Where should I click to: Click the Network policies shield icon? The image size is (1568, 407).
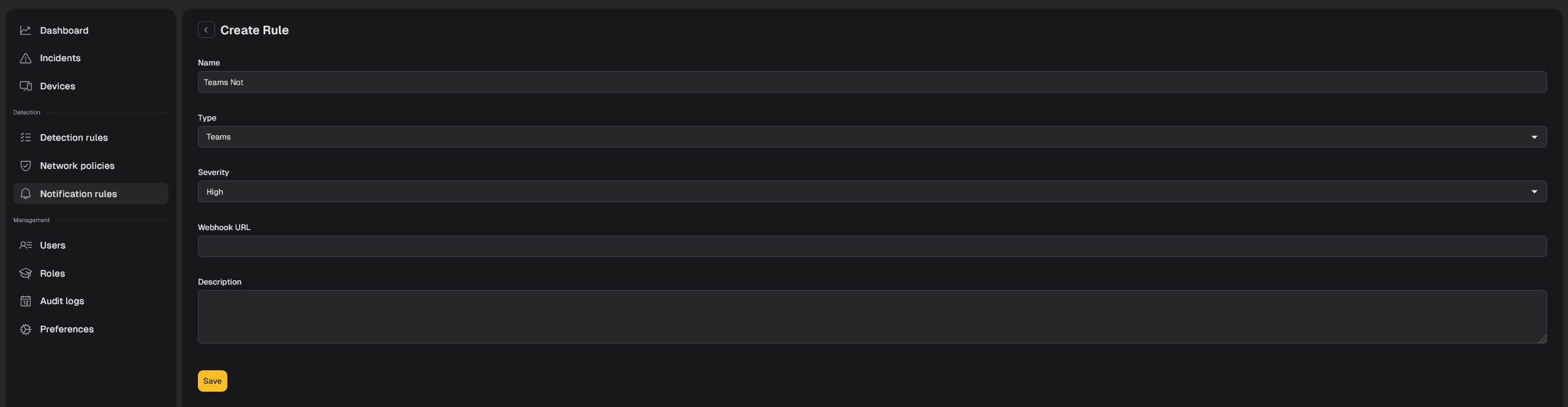point(25,166)
